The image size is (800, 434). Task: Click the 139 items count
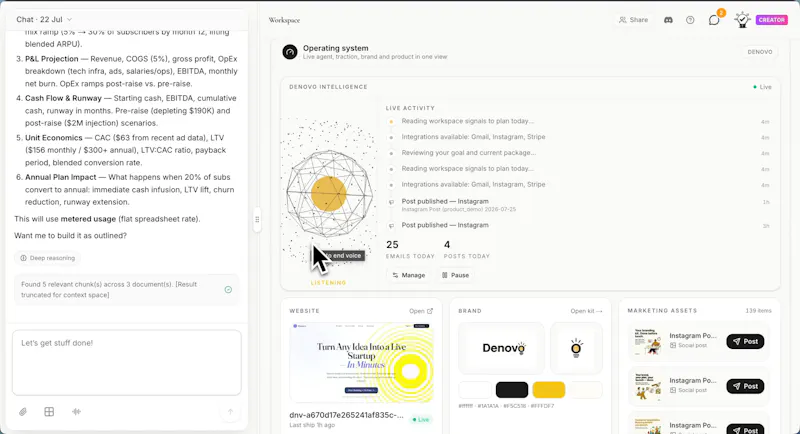point(758,311)
